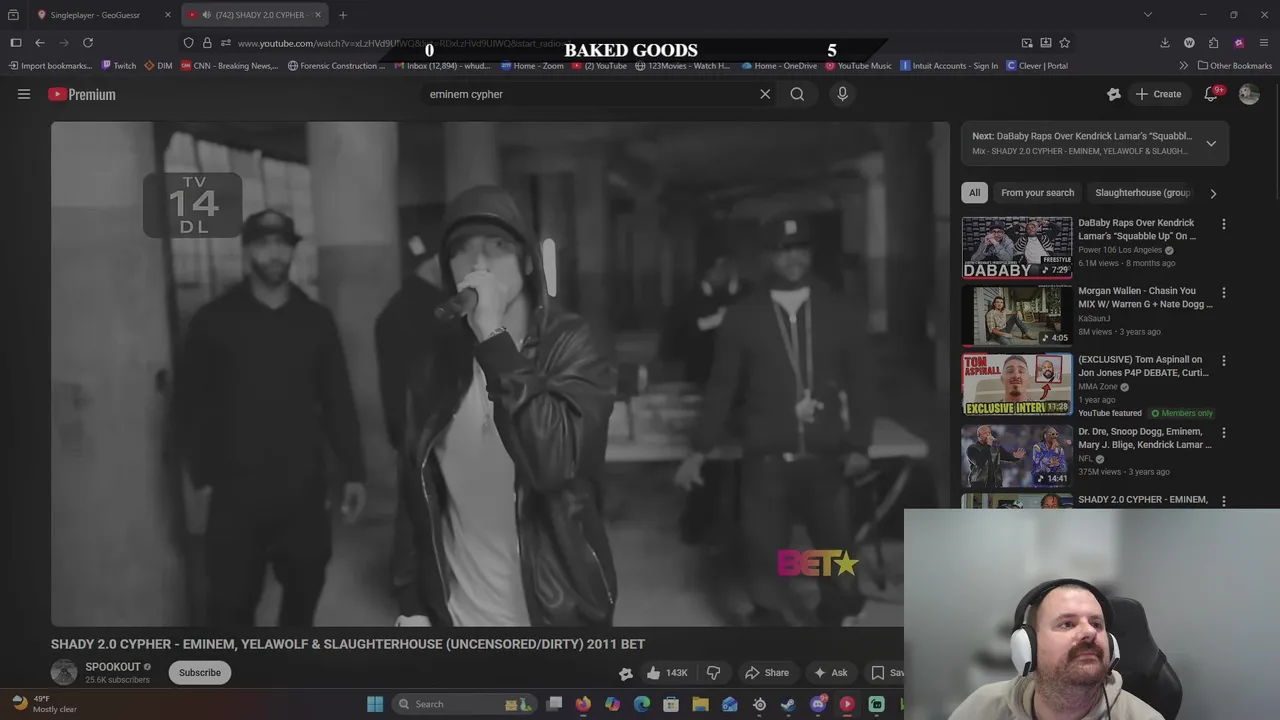Screen dimensions: 1280x720
Task: Select From your search chip
Action: click(x=1037, y=193)
